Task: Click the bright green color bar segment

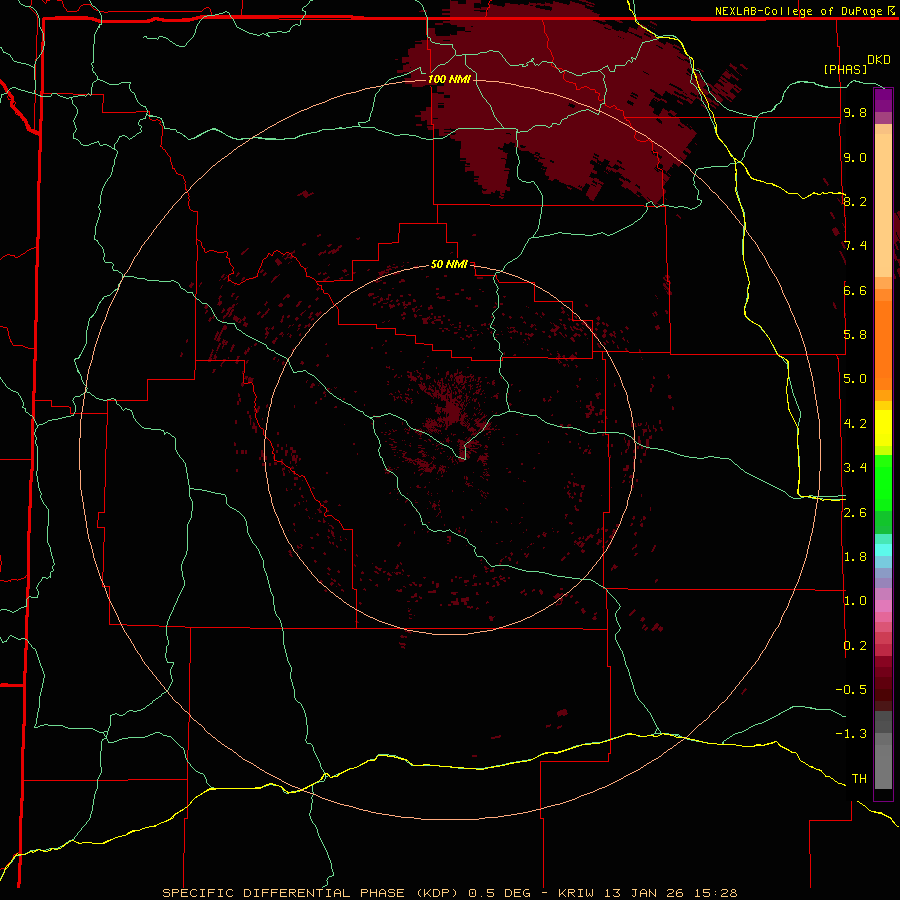Action: pyautogui.click(x=883, y=483)
